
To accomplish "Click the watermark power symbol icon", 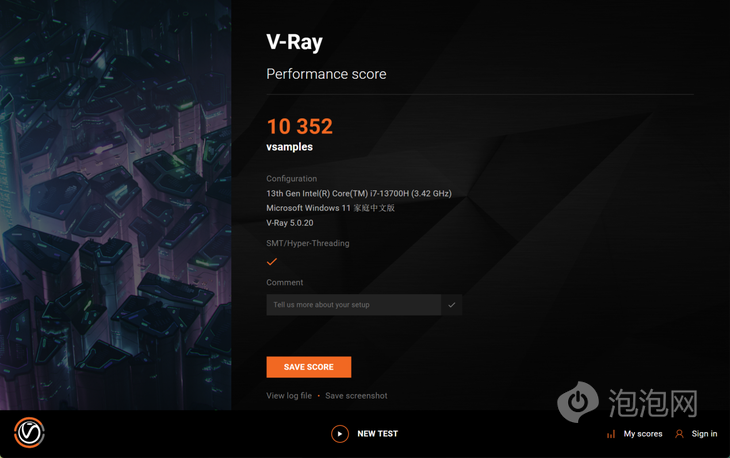I will coord(578,402).
